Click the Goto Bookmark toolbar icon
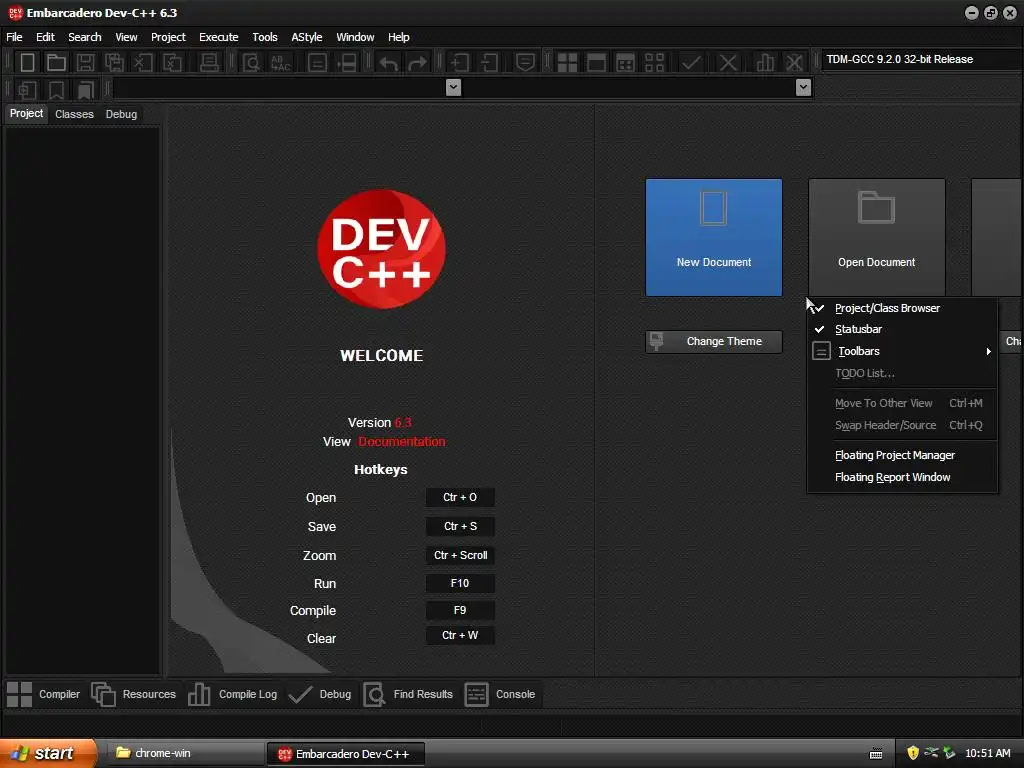 point(86,89)
